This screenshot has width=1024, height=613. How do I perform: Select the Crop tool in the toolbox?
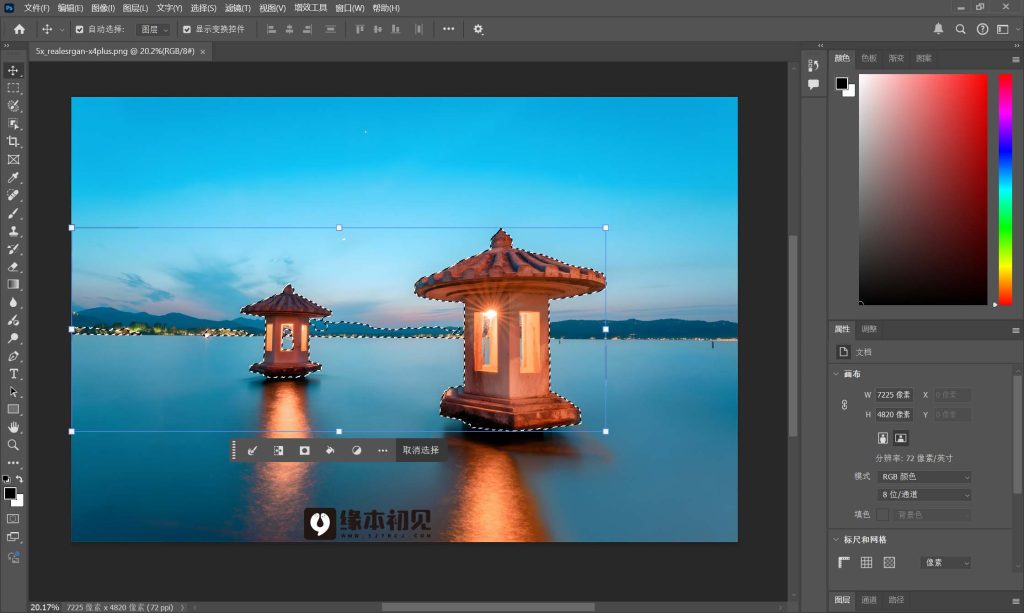(13, 141)
